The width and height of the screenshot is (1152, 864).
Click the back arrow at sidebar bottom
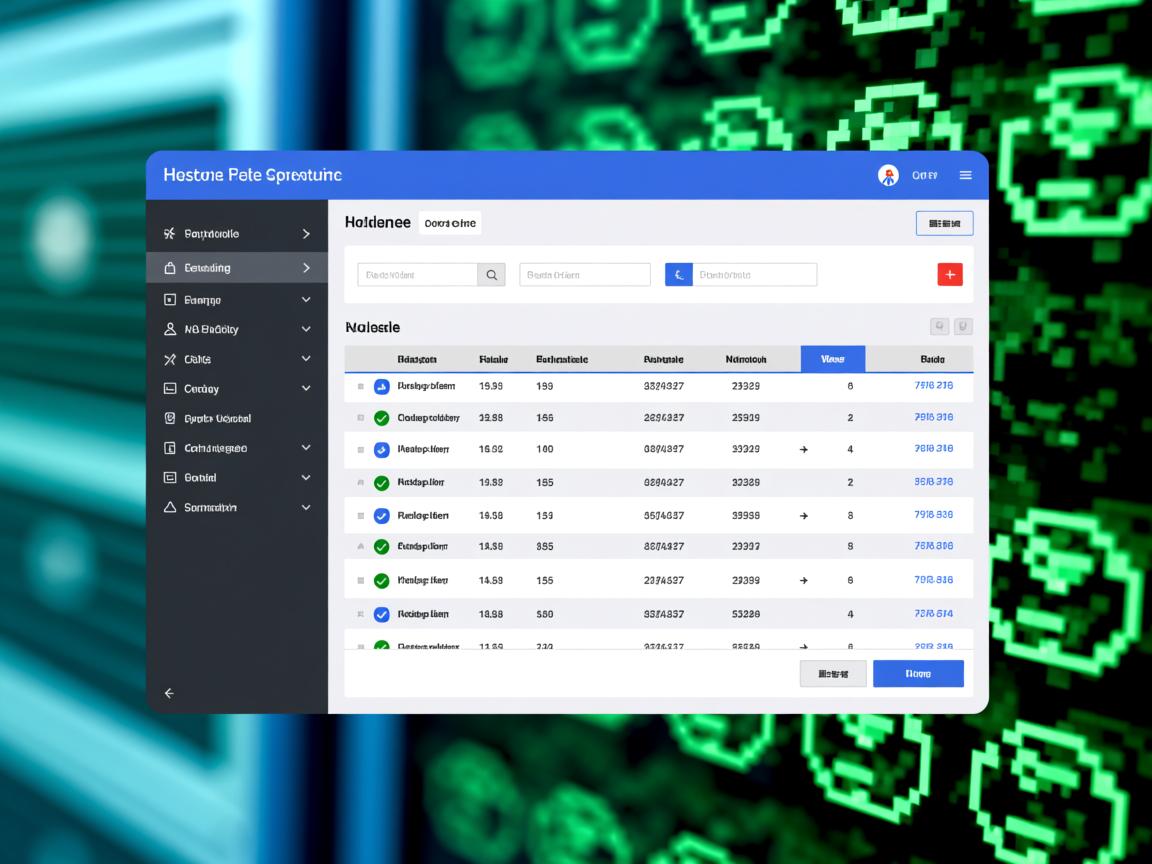click(x=169, y=693)
